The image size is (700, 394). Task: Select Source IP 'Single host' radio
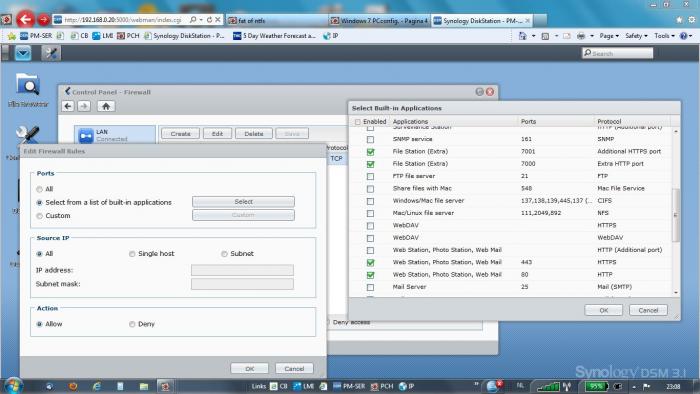tap(132, 254)
